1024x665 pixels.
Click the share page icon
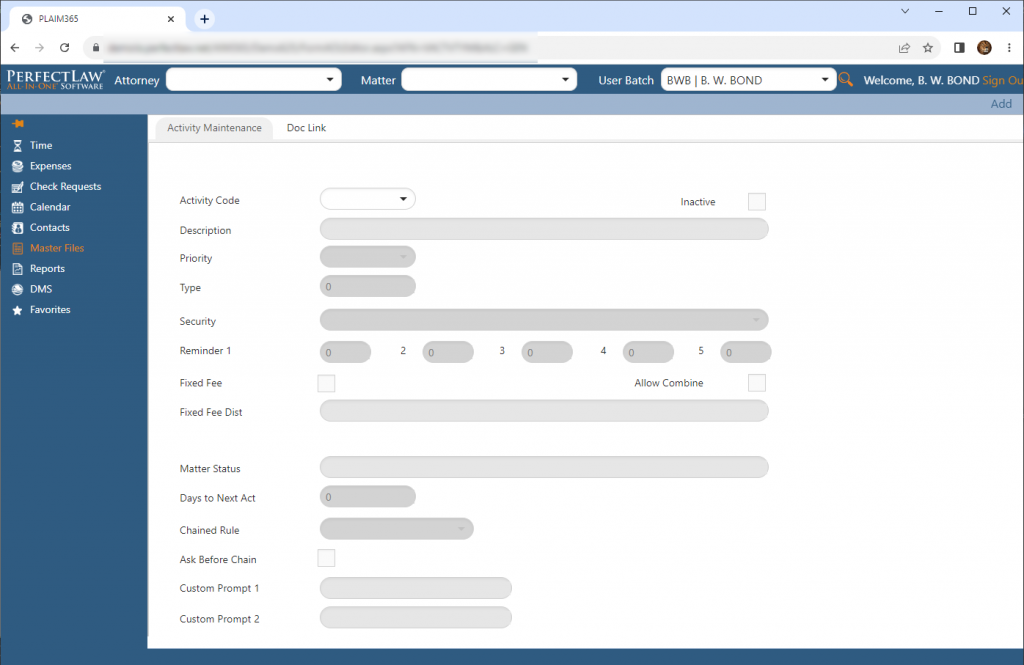click(904, 48)
